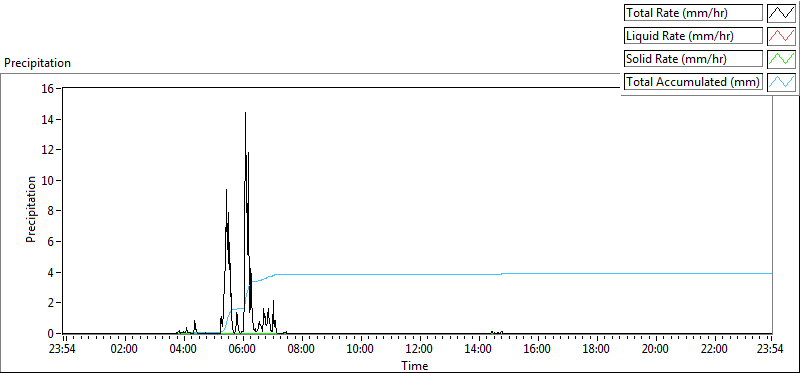This screenshot has width=800, height=373.
Task: Click the 23:54 end time axis label
Action: click(771, 350)
